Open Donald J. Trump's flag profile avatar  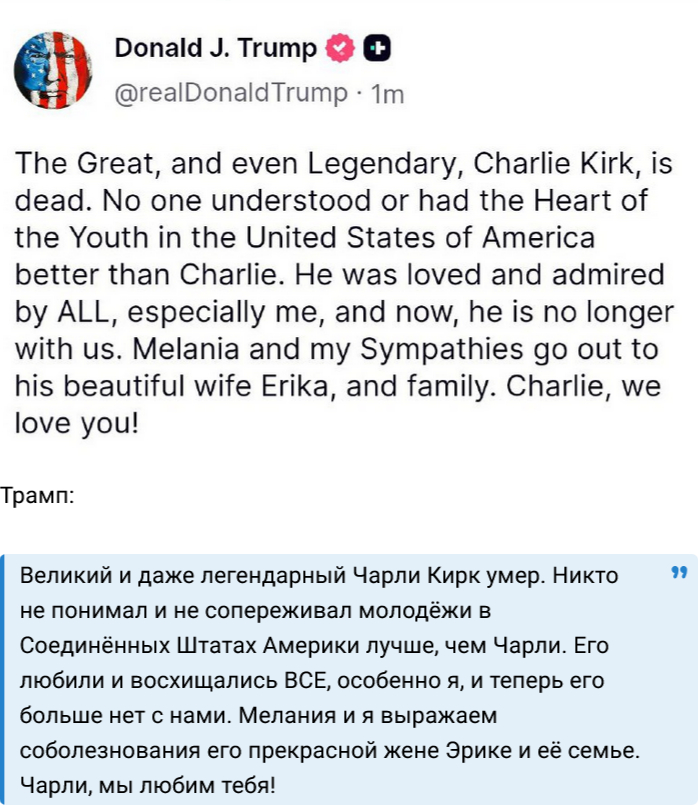[53, 70]
